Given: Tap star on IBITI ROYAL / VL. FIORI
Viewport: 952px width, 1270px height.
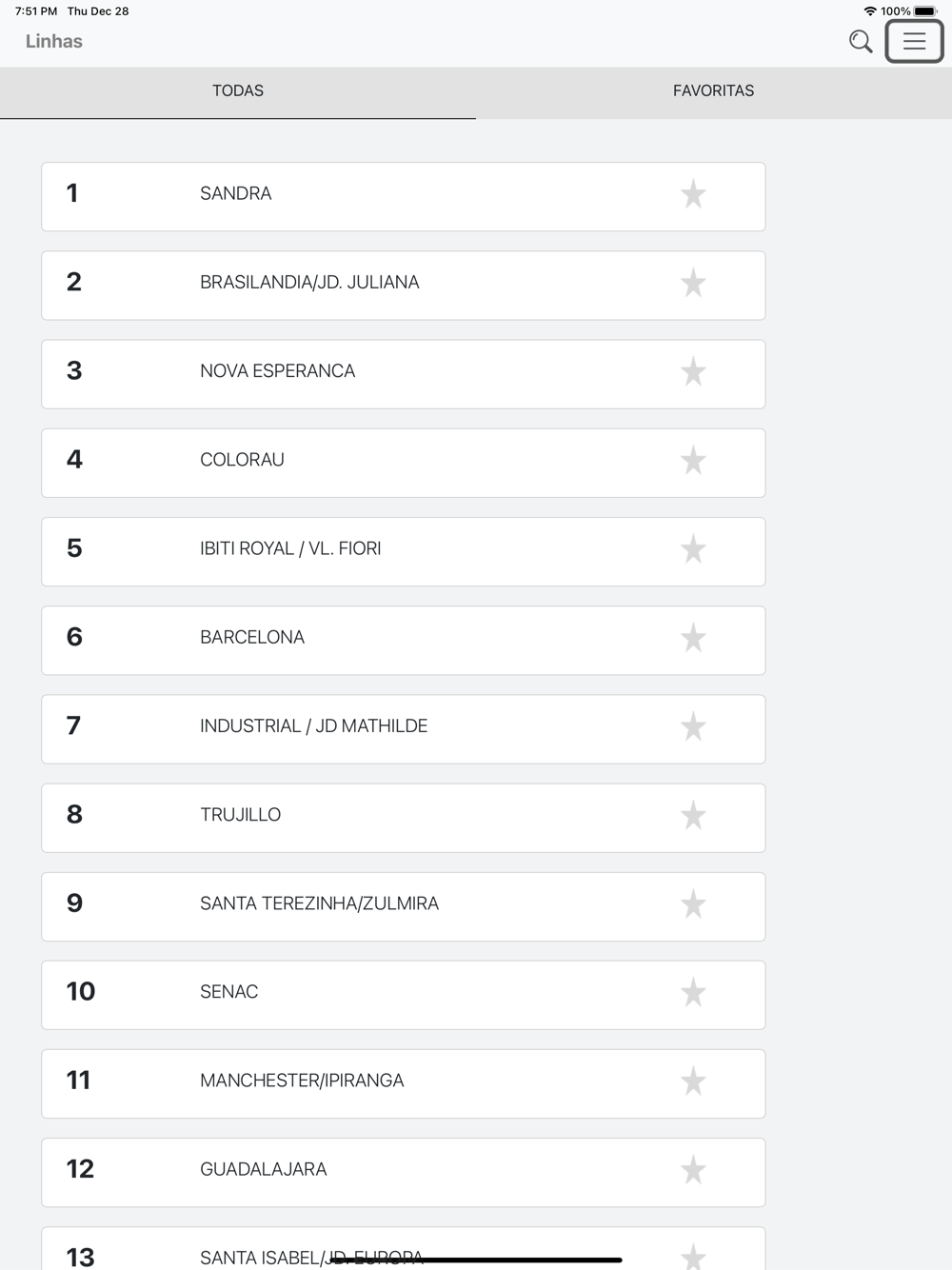Looking at the screenshot, I should point(693,549).
